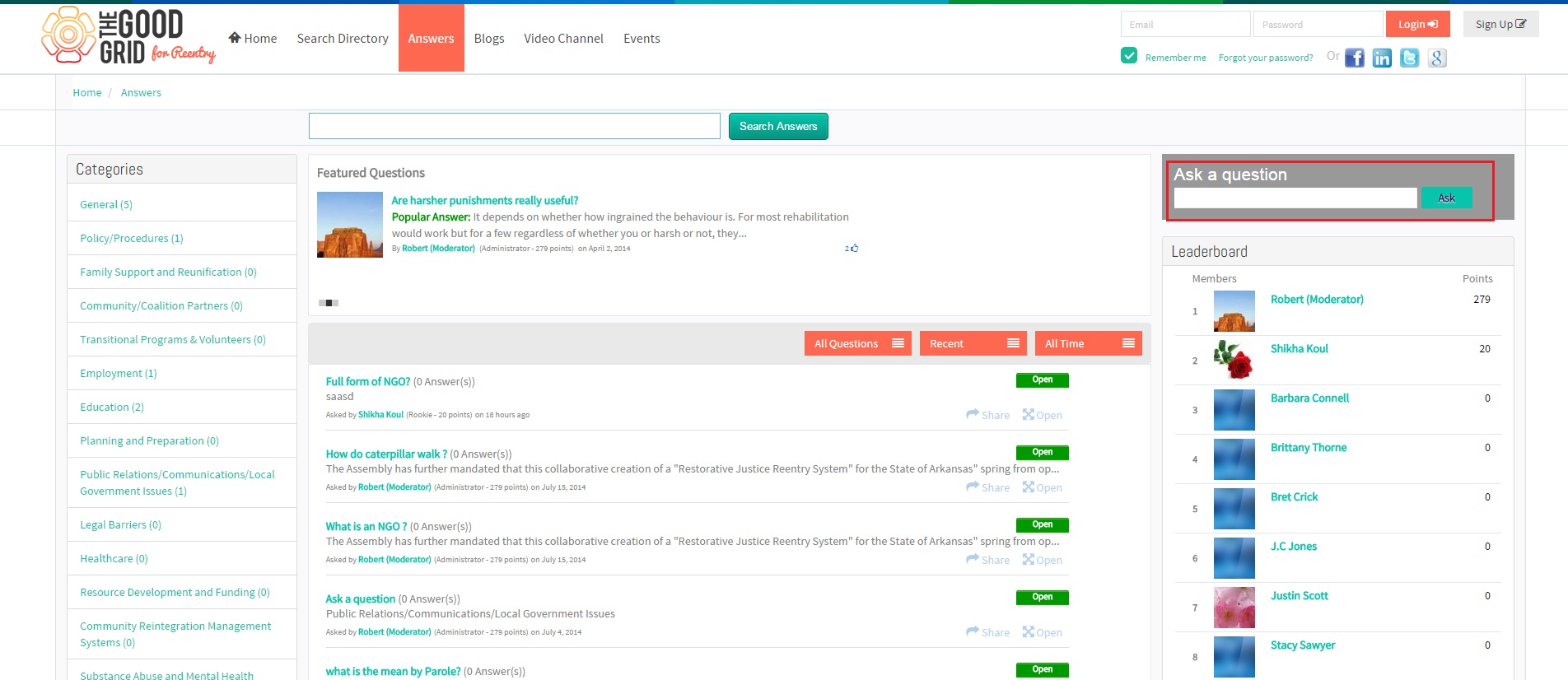Open the Recent sorting dropdown

(973, 343)
